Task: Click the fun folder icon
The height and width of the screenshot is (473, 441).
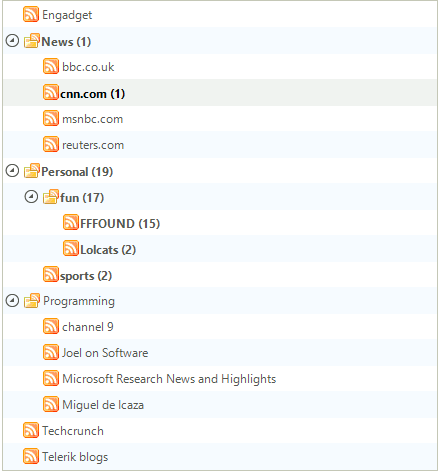Action: click(51, 197)
